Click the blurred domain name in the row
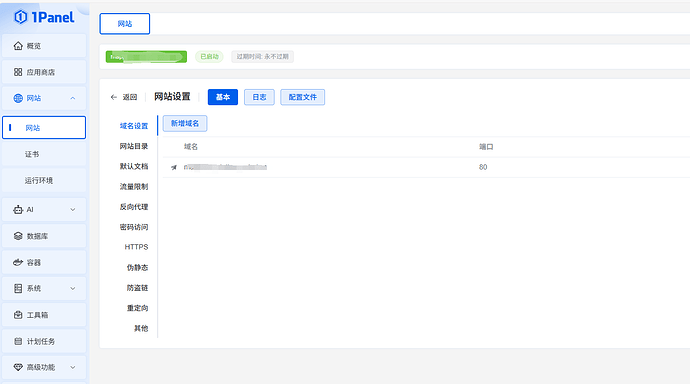Viewport: 690px width, 384px height. [x=225, y=167]
